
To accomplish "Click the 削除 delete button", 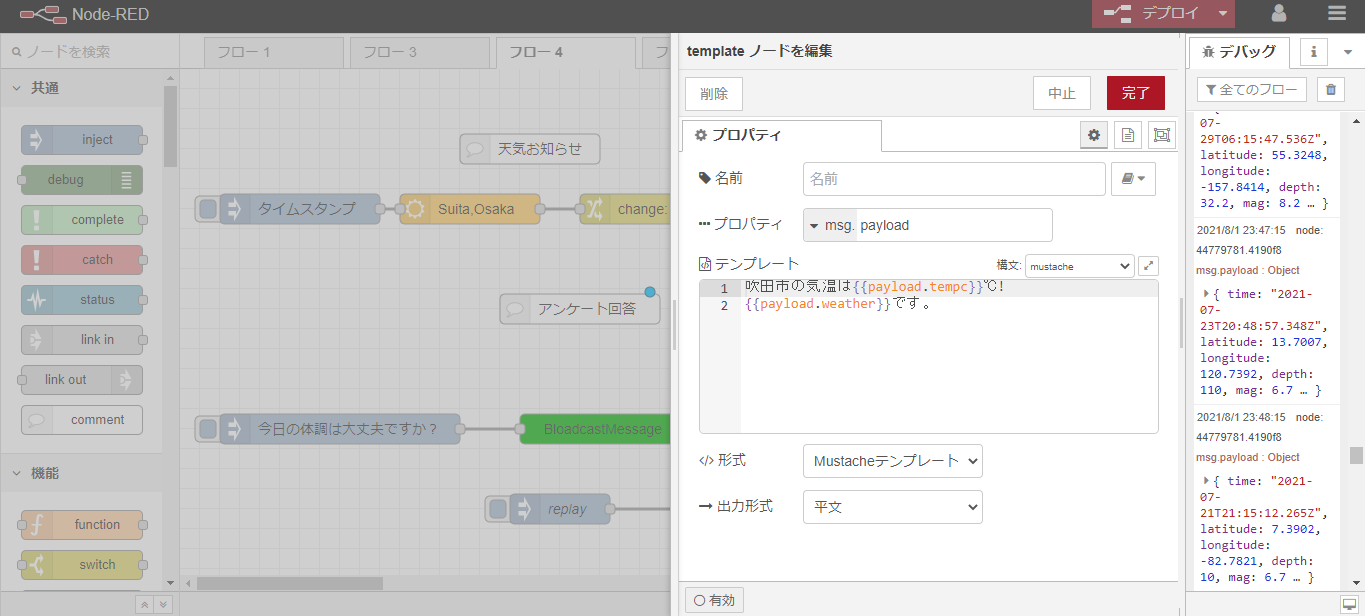I will coord(714,94).
